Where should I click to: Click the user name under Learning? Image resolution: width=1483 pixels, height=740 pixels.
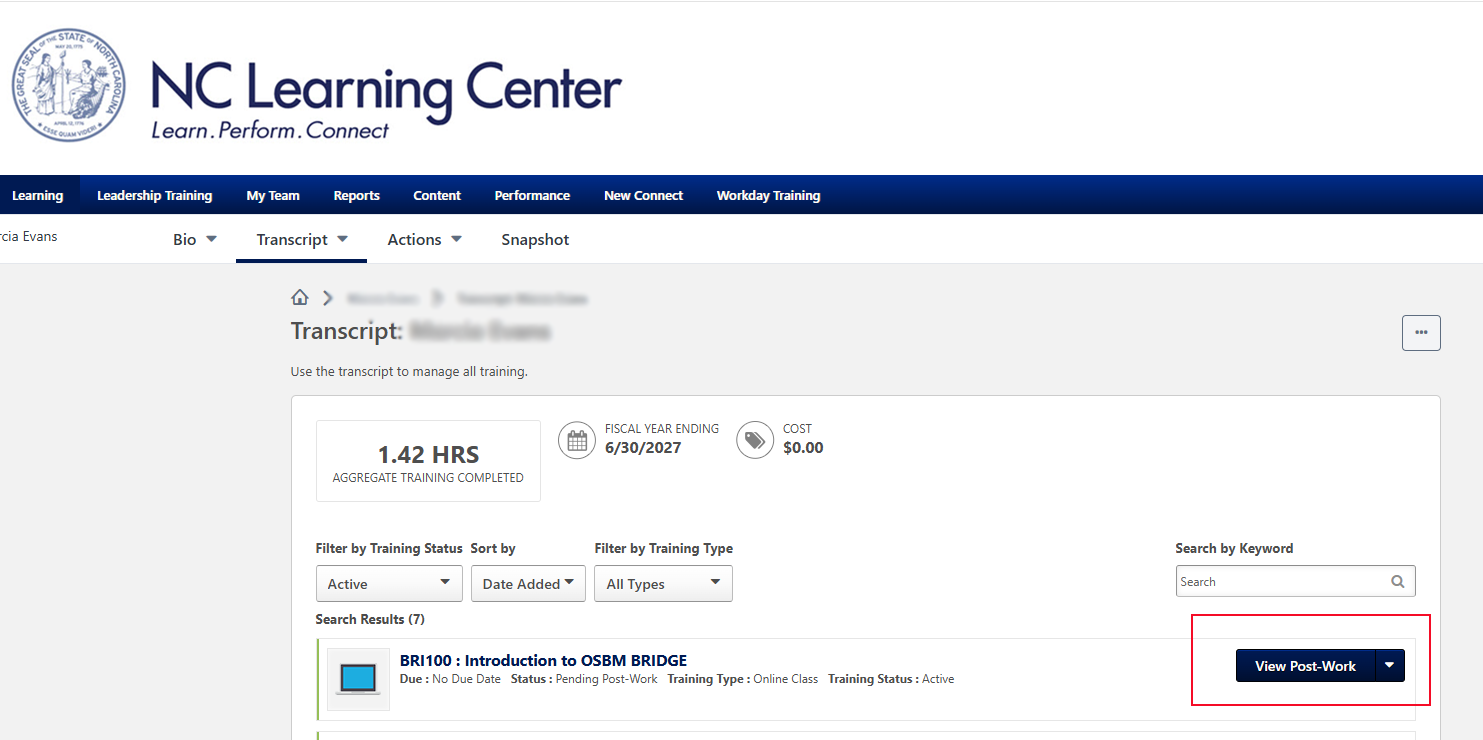click(x=29, y=237)
